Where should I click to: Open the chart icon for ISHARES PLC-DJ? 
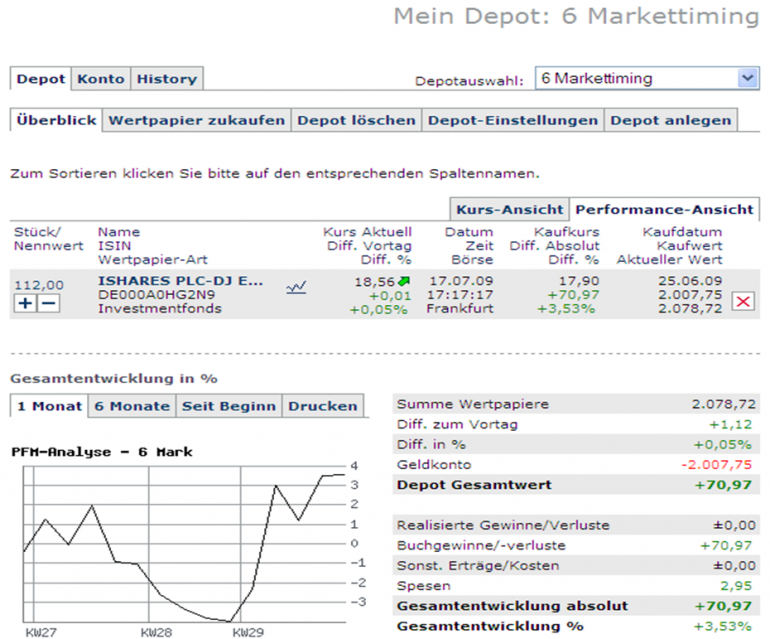296,287
